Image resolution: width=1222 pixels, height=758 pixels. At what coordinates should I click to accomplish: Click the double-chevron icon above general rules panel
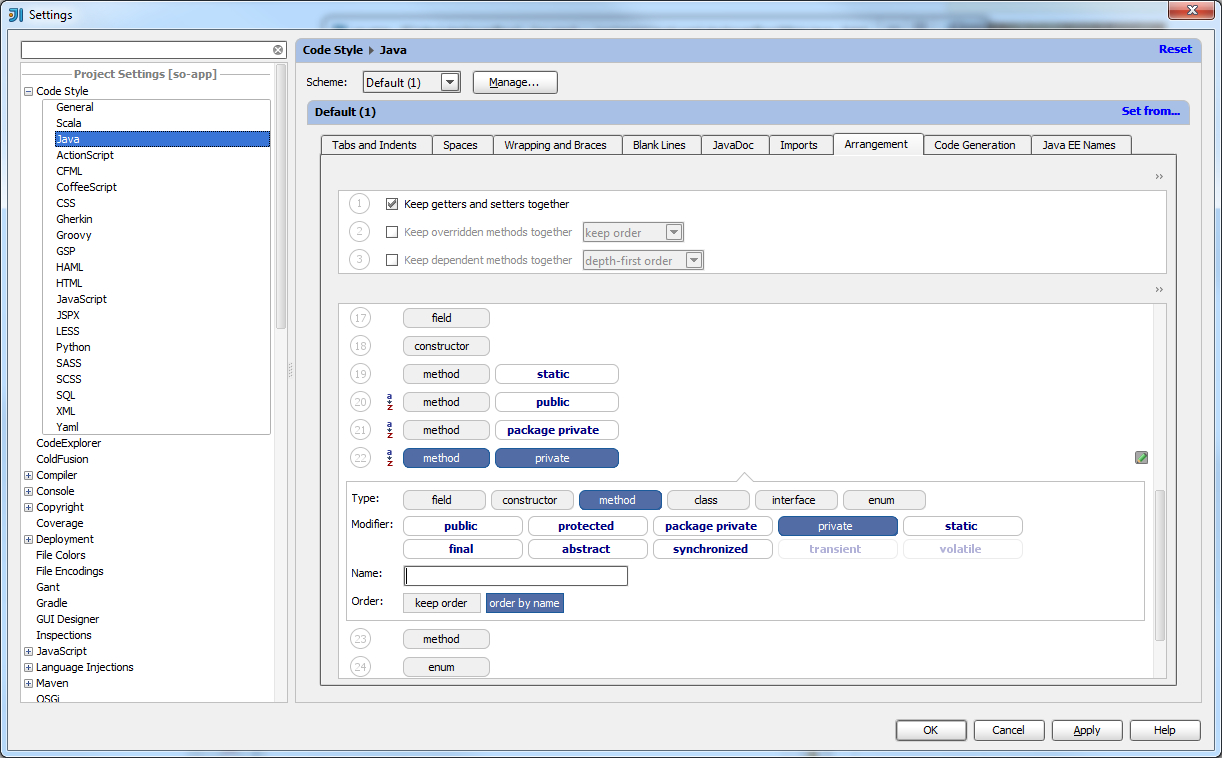tap(1159, 177)
